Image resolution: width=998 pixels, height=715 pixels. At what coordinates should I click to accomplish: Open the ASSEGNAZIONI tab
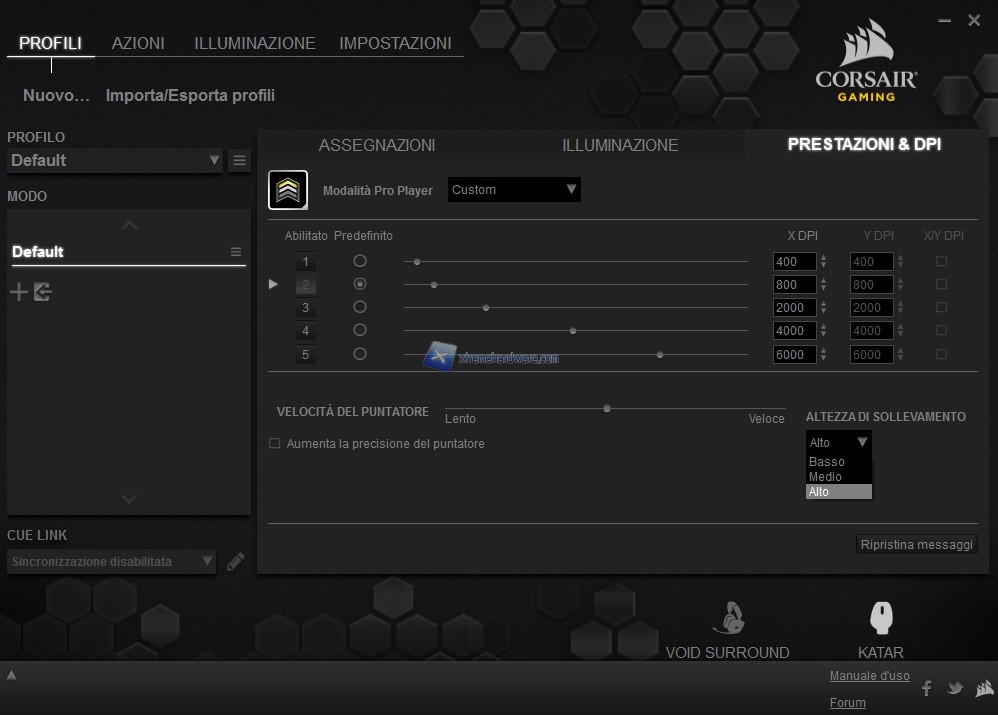(377, 145)
